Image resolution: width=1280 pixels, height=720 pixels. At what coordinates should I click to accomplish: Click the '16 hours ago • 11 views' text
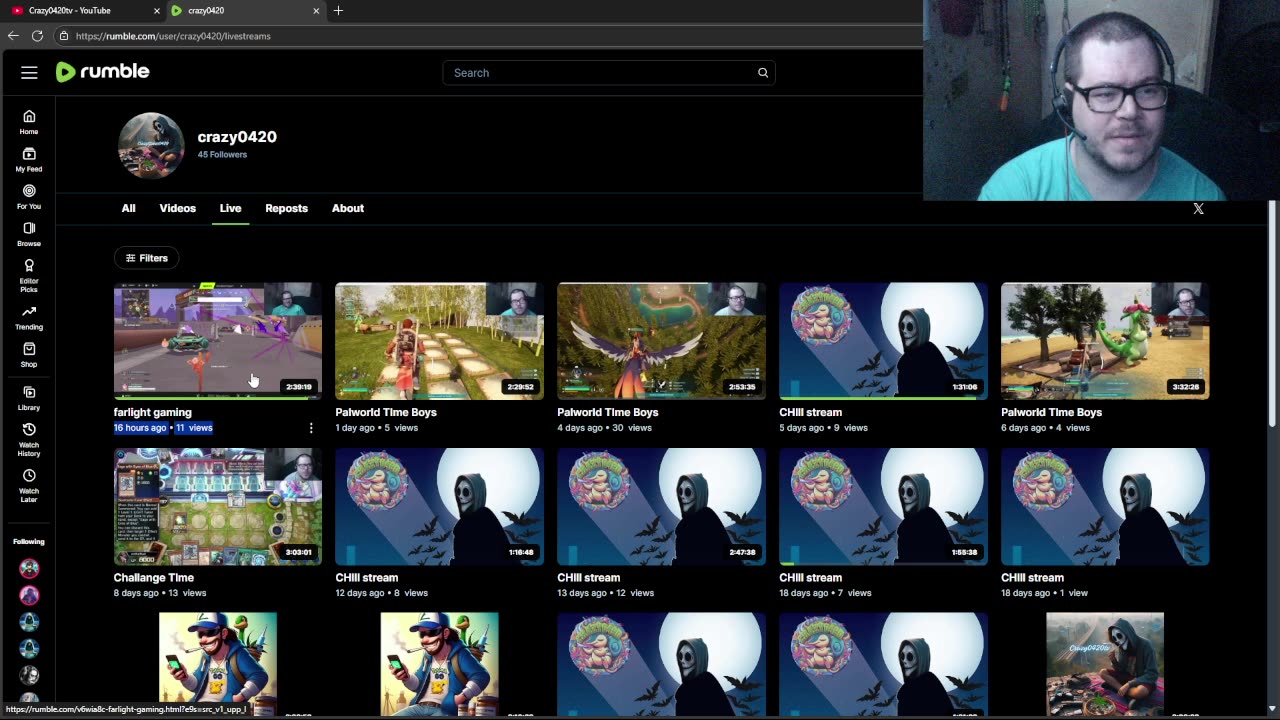pos(163,428)
